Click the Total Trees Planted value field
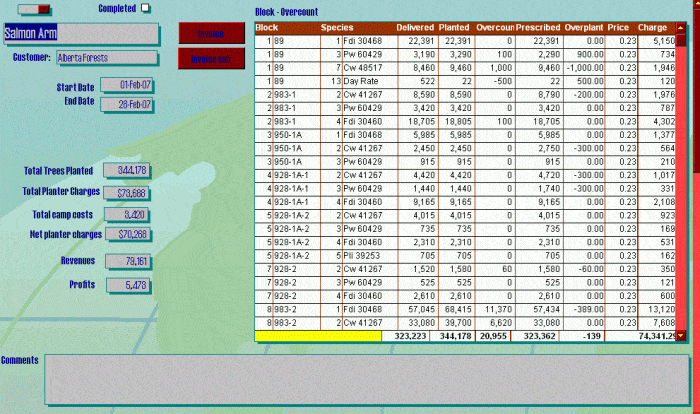 tap(126, 171)
